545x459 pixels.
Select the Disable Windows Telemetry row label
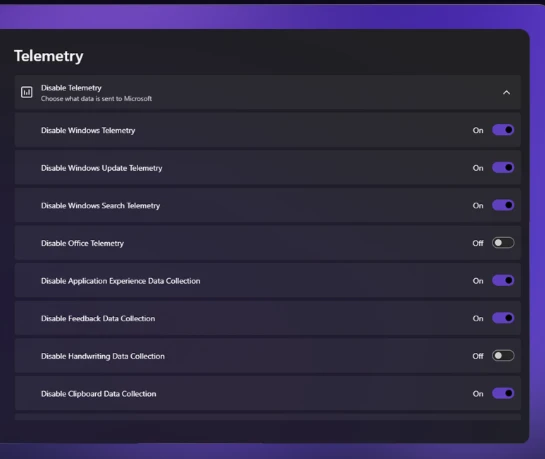click(88, 130)
